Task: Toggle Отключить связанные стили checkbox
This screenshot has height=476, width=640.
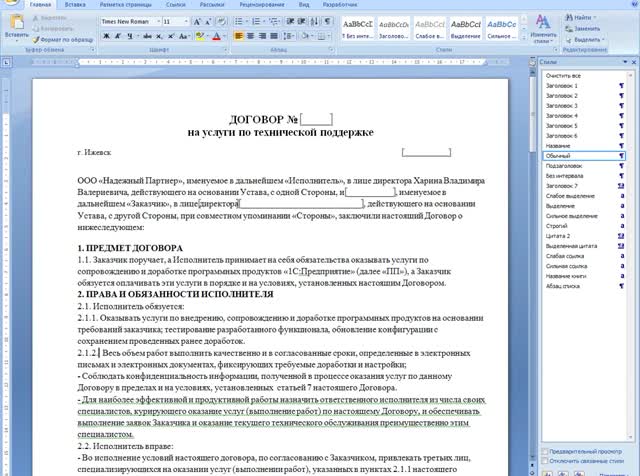Action: pyautogui.click(x=544, y=461)
